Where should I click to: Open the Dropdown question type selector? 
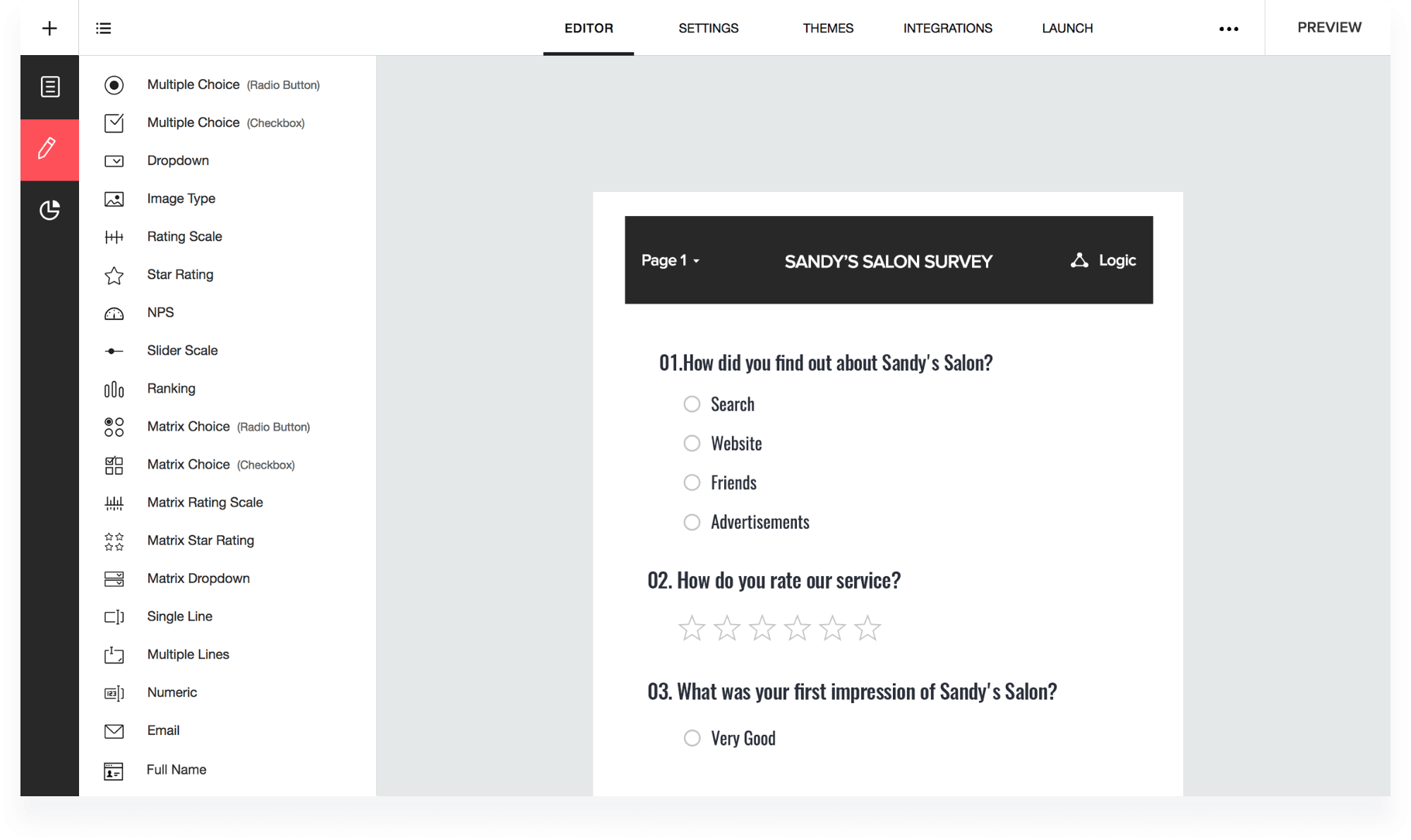[x=178, y=160]
